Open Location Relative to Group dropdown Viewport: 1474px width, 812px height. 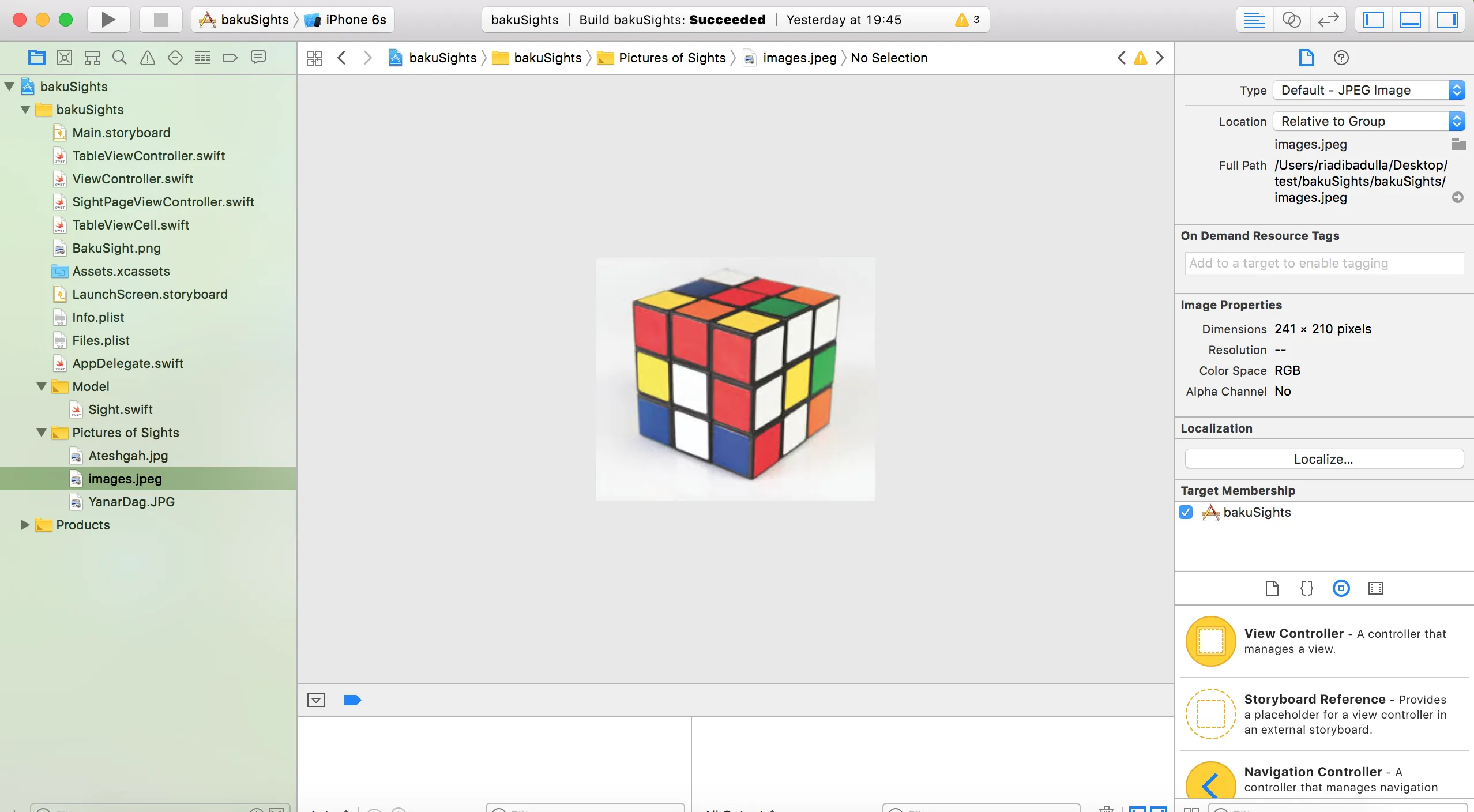(1368, 121)
